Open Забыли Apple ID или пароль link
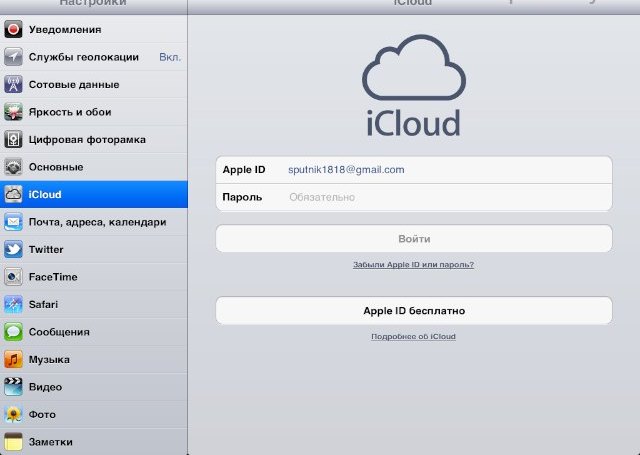640x455 pixels. click(x=413, y=265)
